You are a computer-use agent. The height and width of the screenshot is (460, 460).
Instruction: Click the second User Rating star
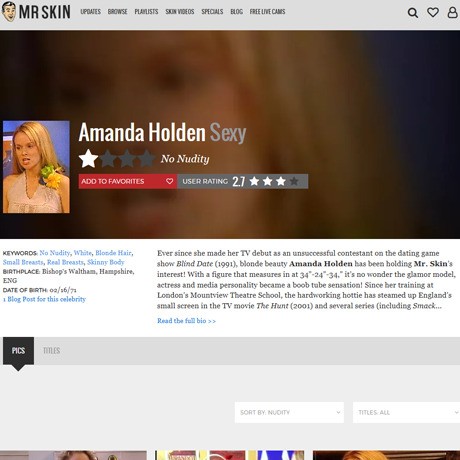[x=267, y=181]
